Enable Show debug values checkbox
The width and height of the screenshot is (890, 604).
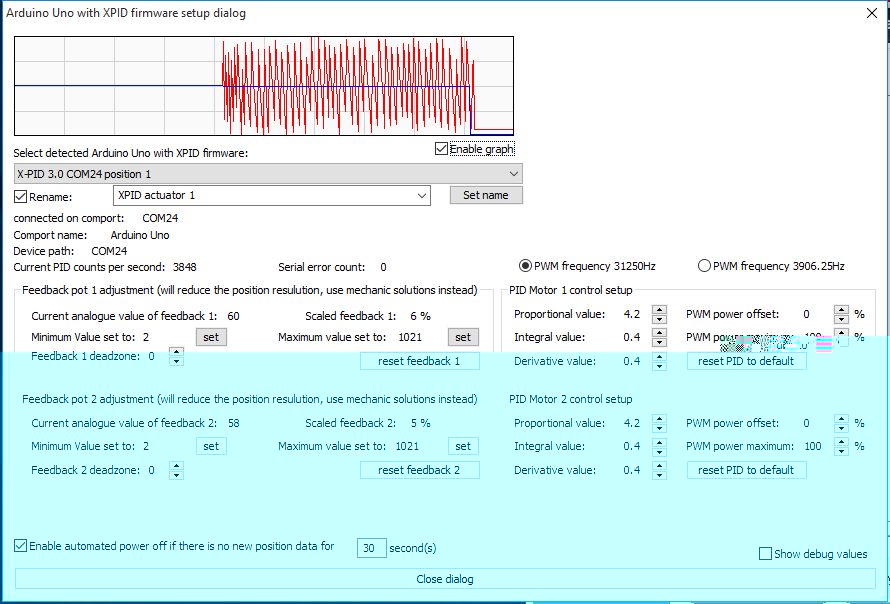(x=766, y=554)
